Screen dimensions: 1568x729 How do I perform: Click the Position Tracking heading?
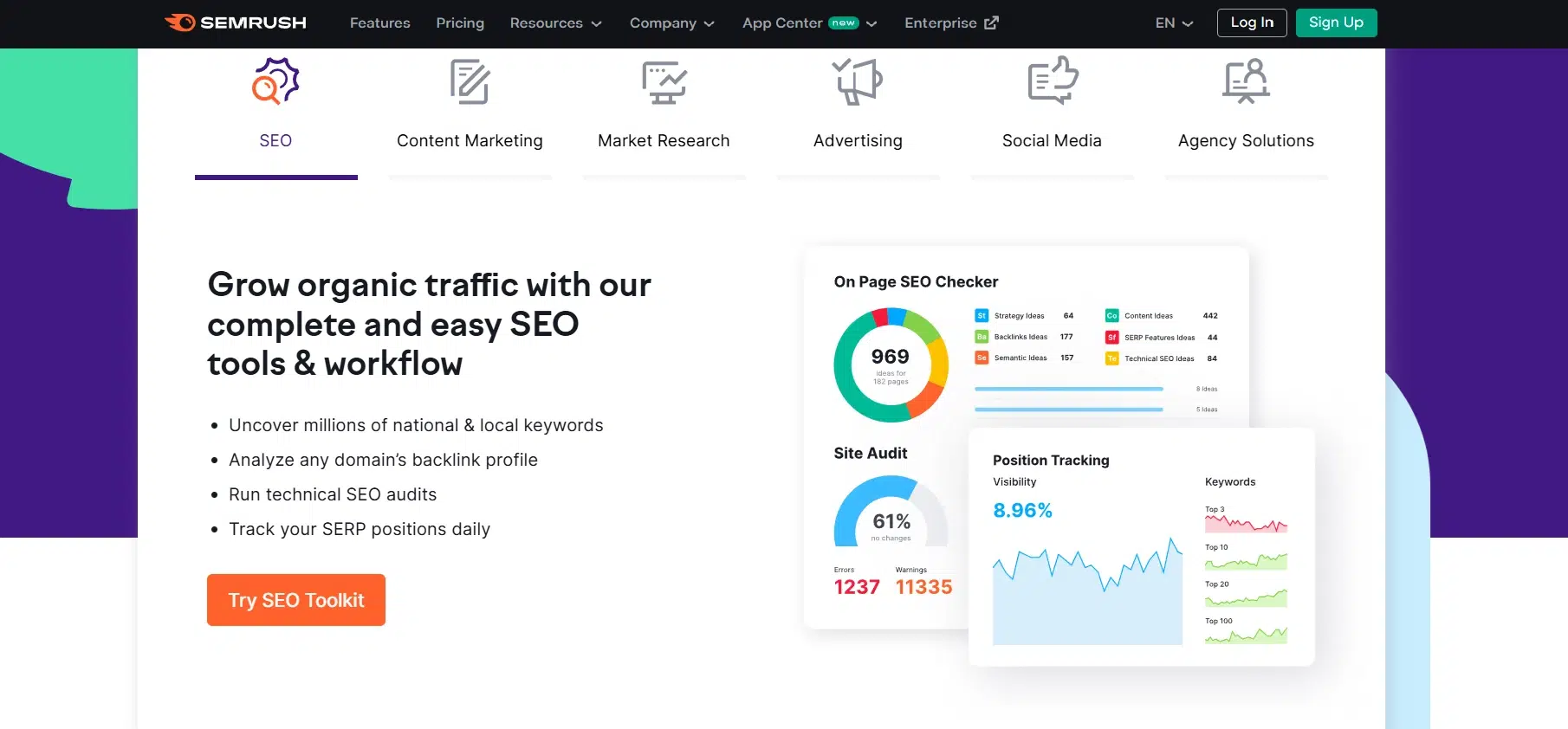click(1051, 461)
